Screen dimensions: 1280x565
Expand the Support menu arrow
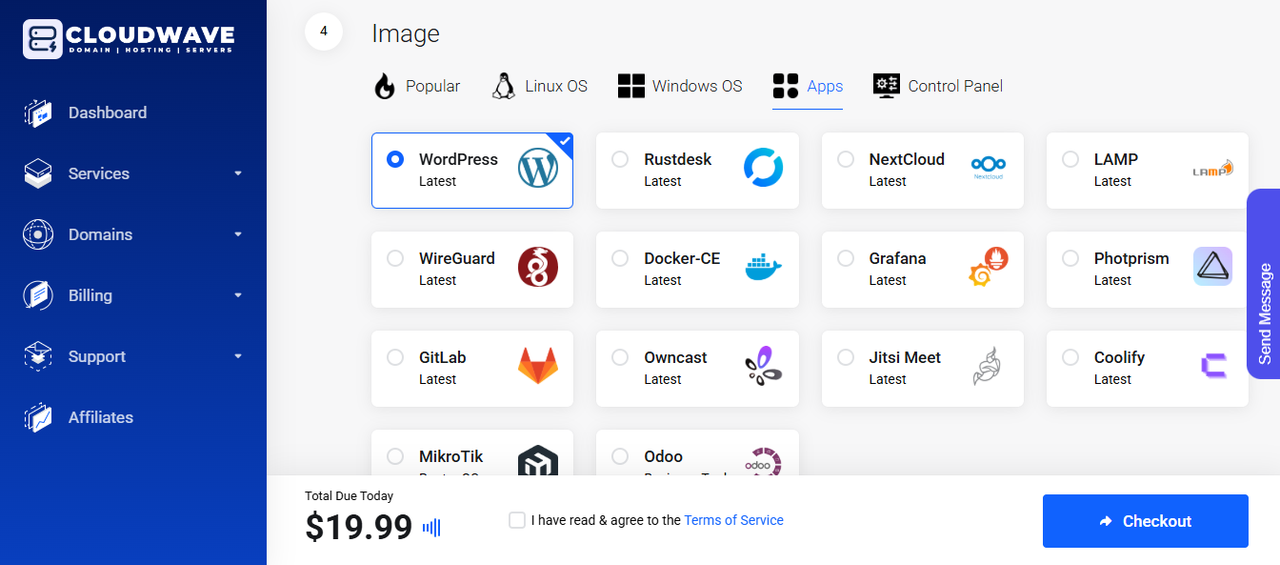(x=238, y=357)
